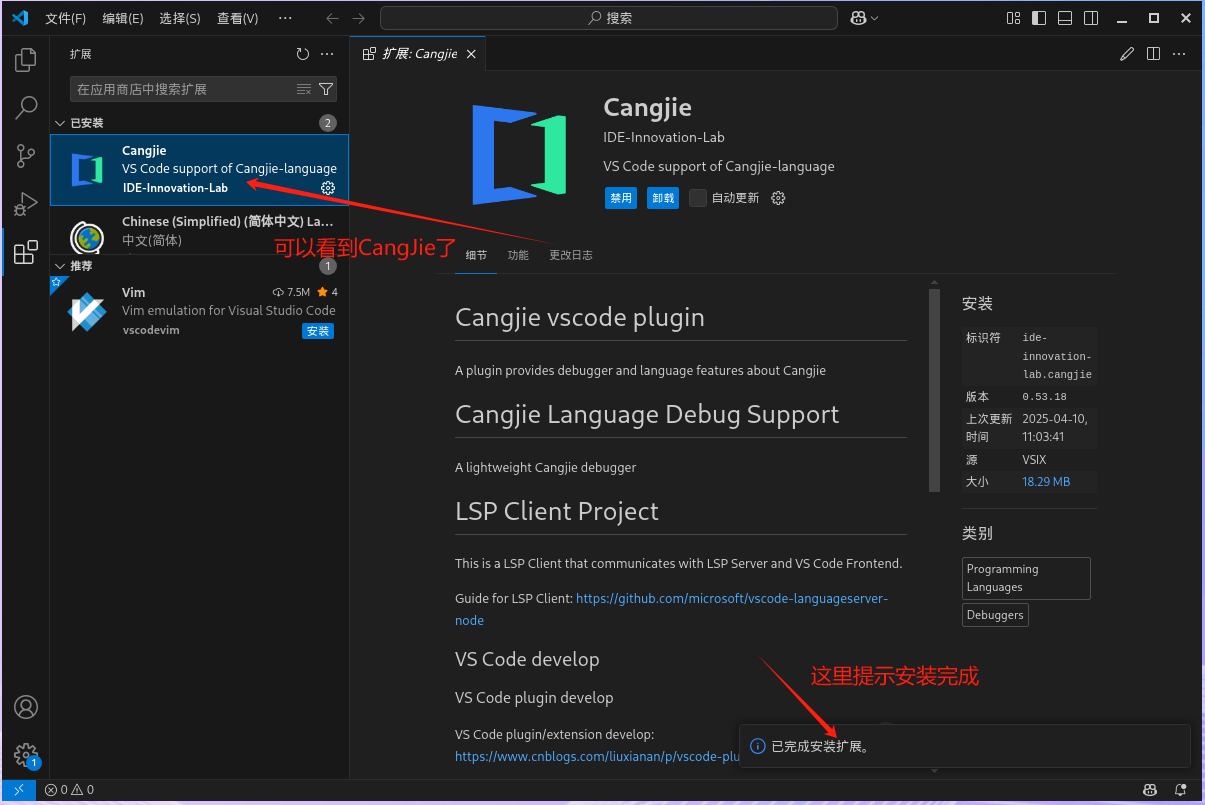Switch to the Details tab
The image size is (1205, 805).
pyautogui.click(x=476, y=255)
